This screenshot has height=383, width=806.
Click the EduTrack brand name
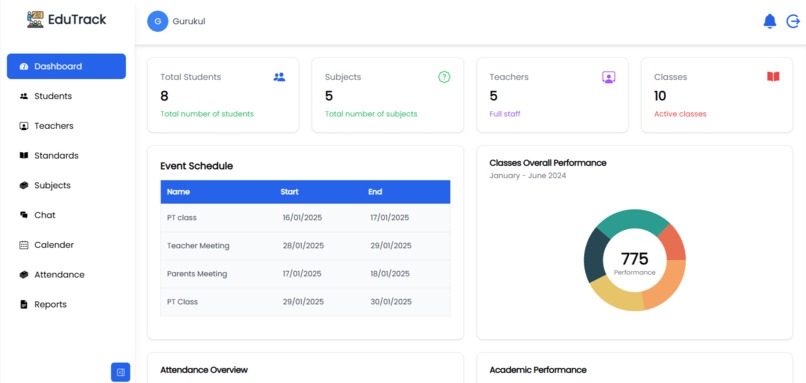(x=77, y=20)
